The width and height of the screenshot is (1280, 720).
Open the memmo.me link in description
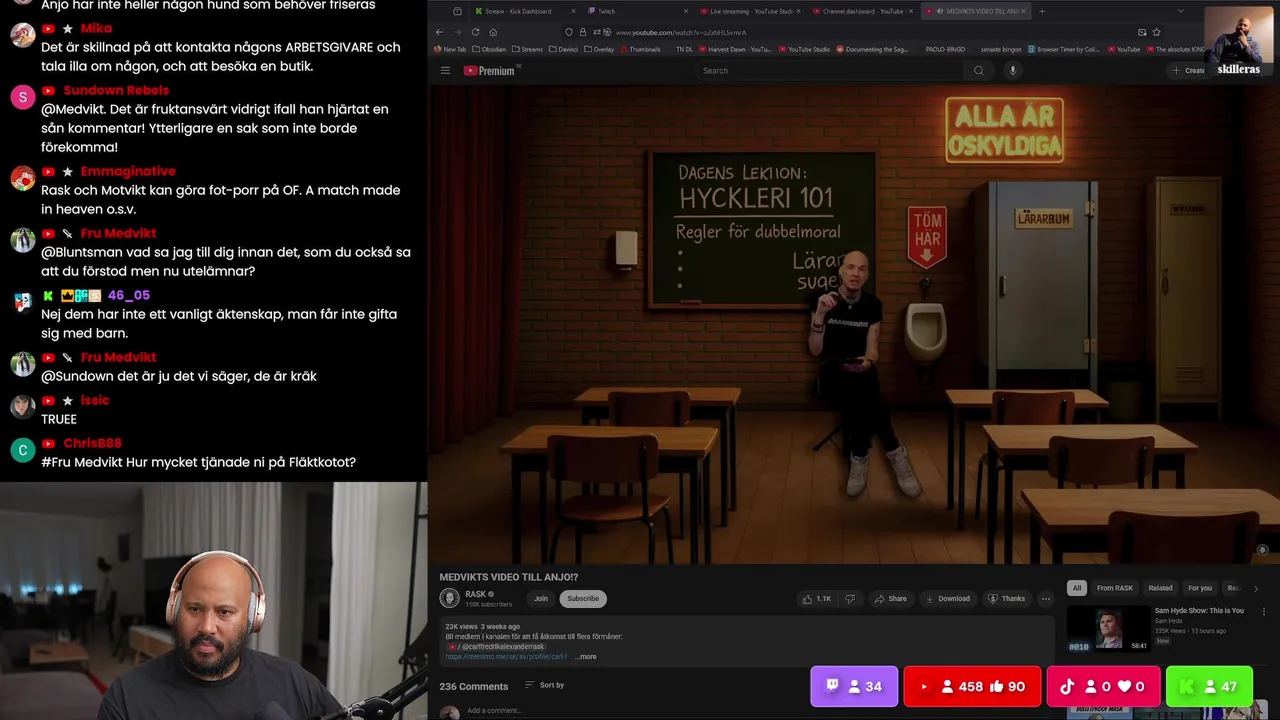pyautogui.click(x=506, y=657)
